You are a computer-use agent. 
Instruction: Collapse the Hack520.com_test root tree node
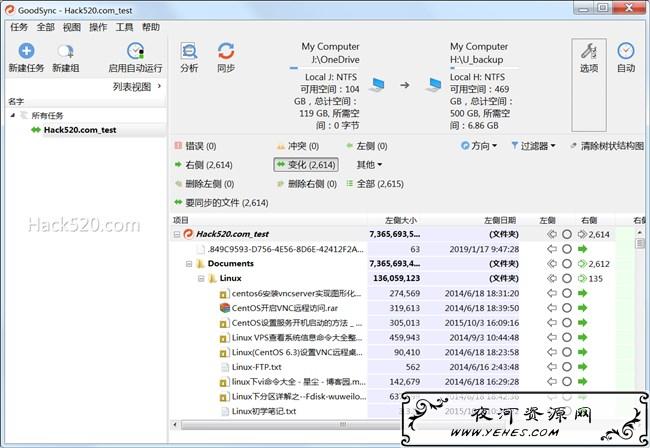(177, 235)
